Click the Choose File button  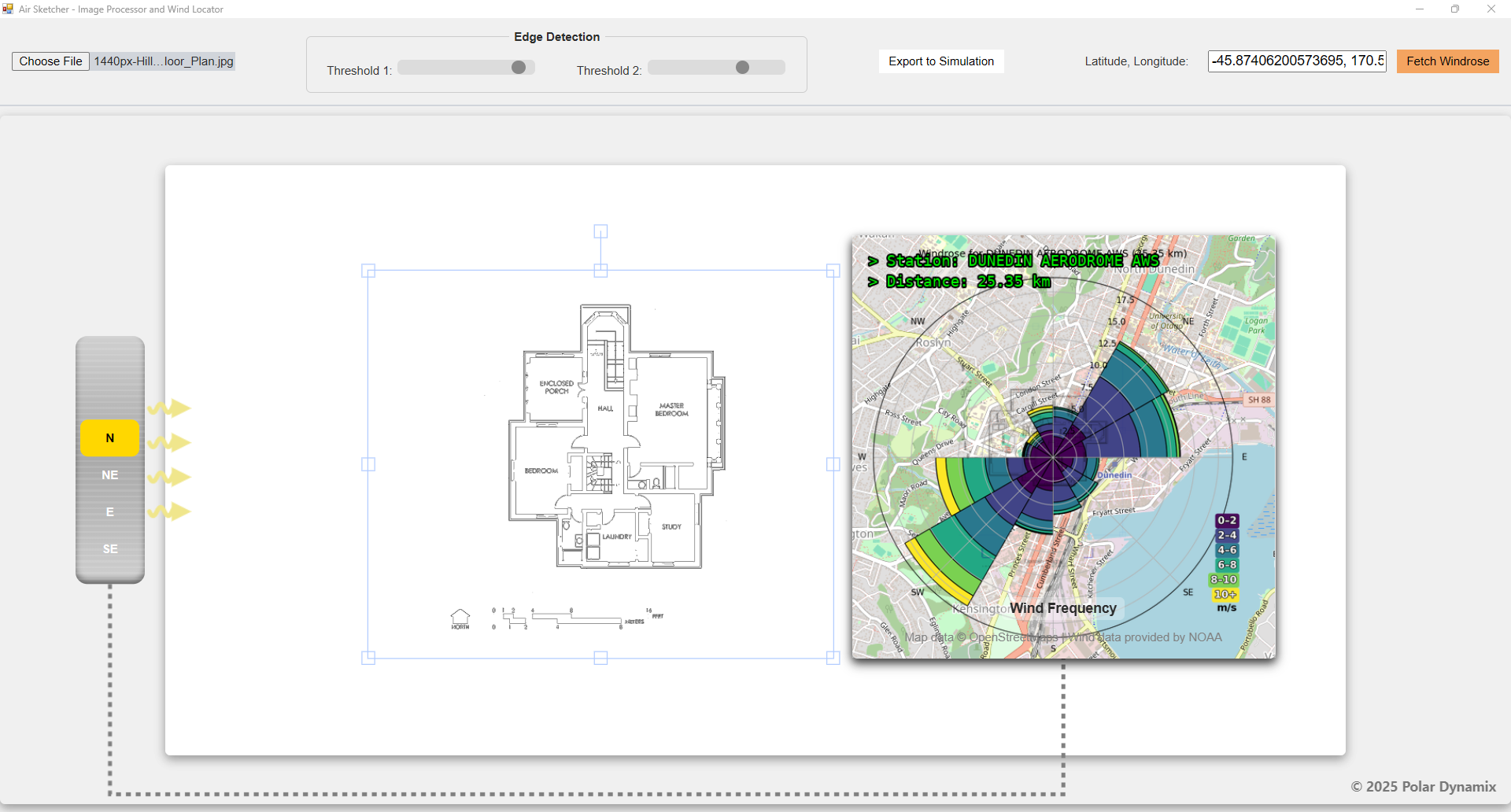click(50, 61)
